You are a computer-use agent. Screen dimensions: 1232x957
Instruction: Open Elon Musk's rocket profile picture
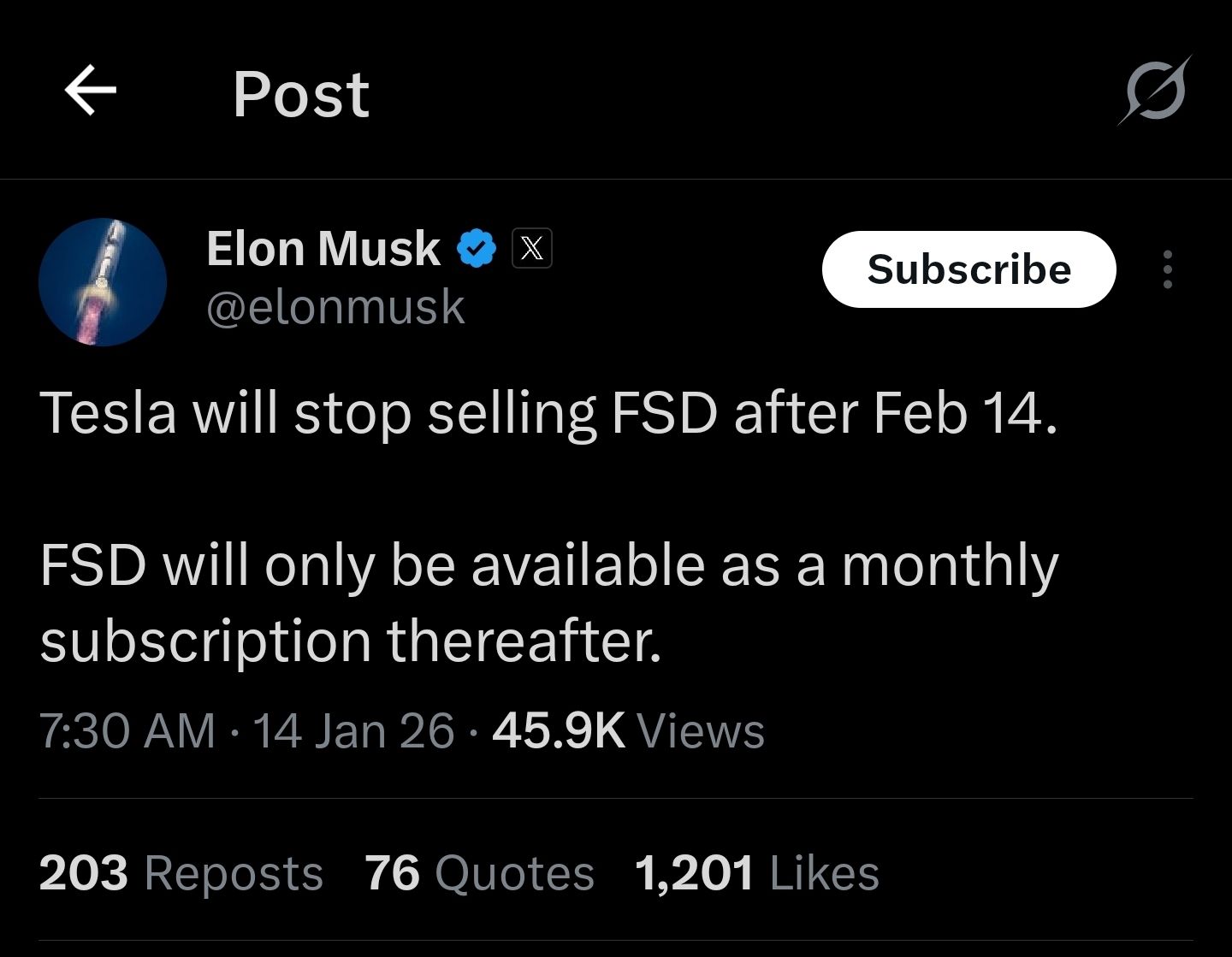point(103,281)
